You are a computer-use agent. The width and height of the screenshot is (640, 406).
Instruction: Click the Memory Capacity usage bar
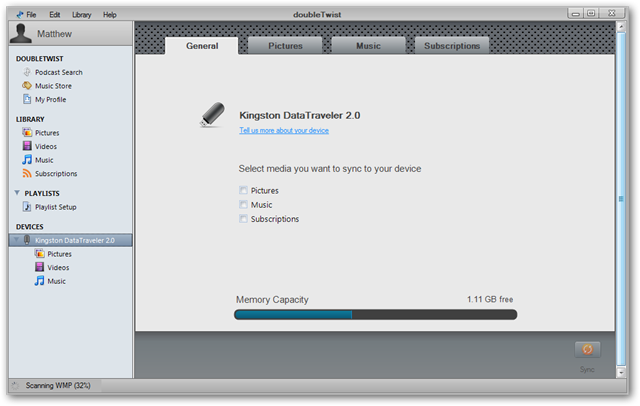376,315
